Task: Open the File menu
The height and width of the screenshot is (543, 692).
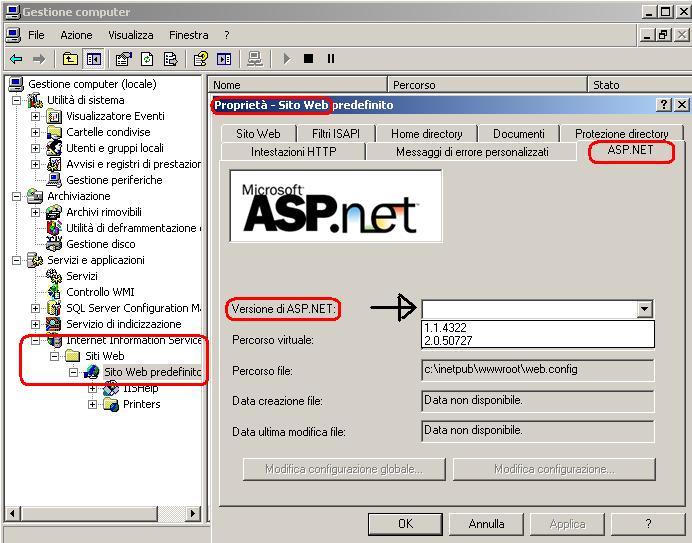Action: tap(36, 35)
